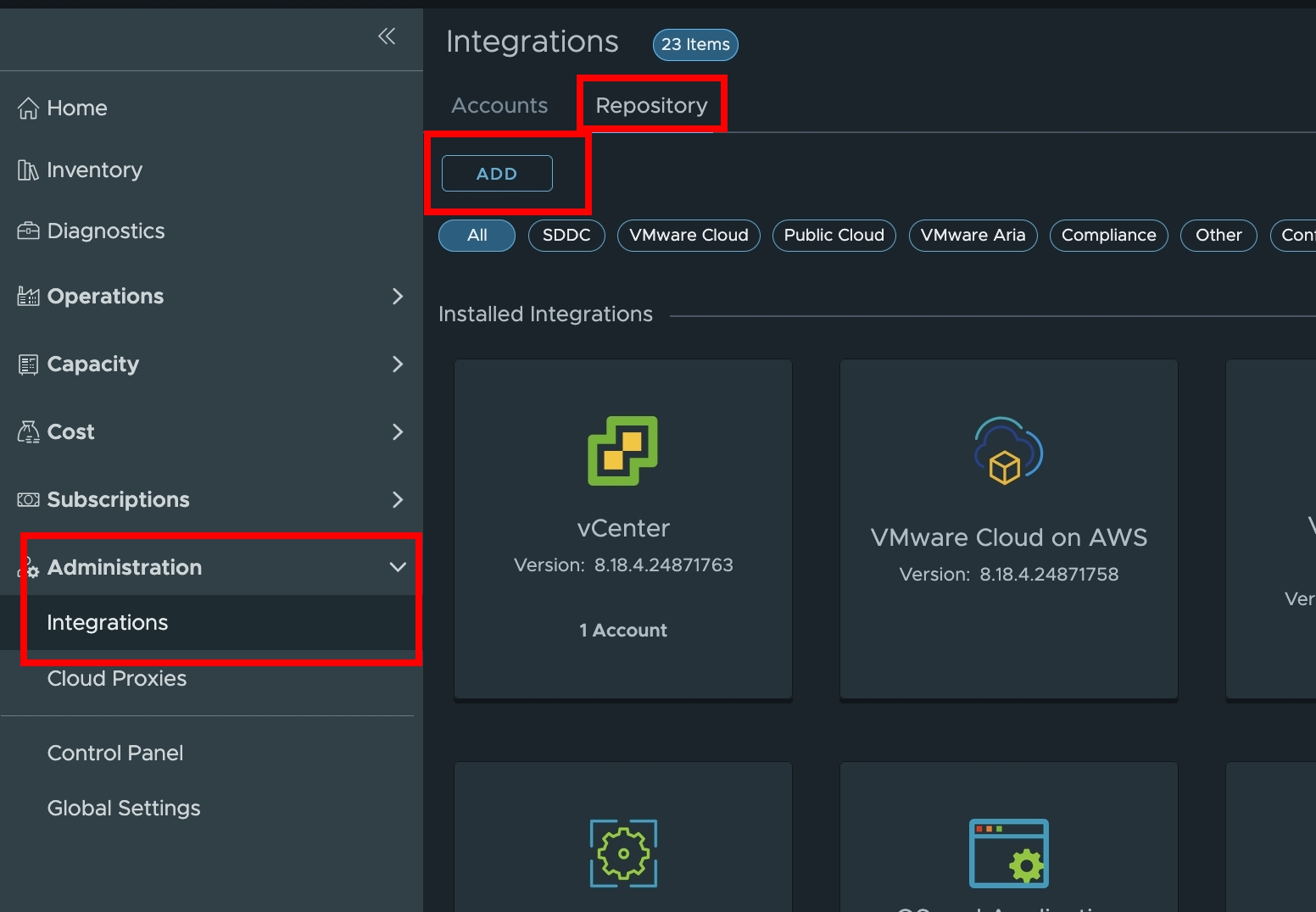Image resolution: width=1316 pixels, height=912 pixels.
Task: Click the Administration label in sidebar
Action: (x=125, y=568)
